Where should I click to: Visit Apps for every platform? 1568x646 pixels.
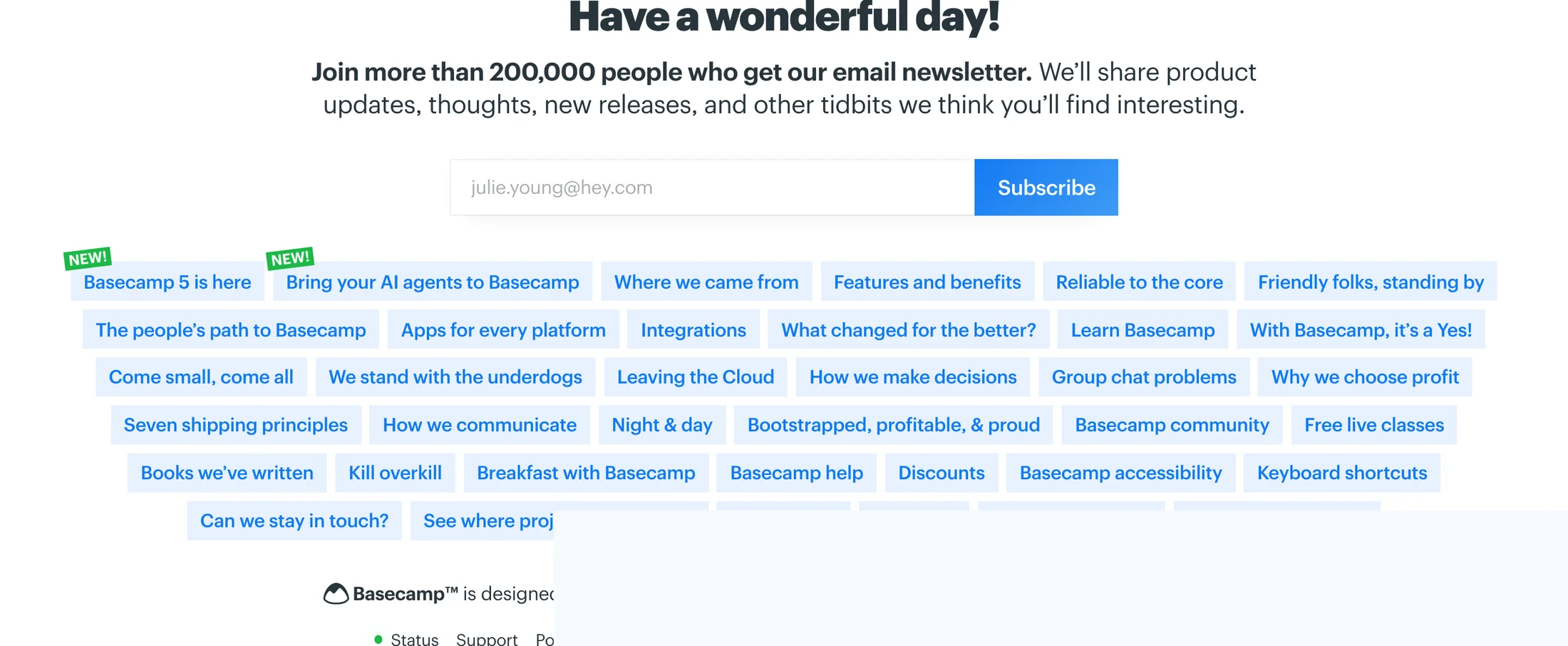coord(503,329)
